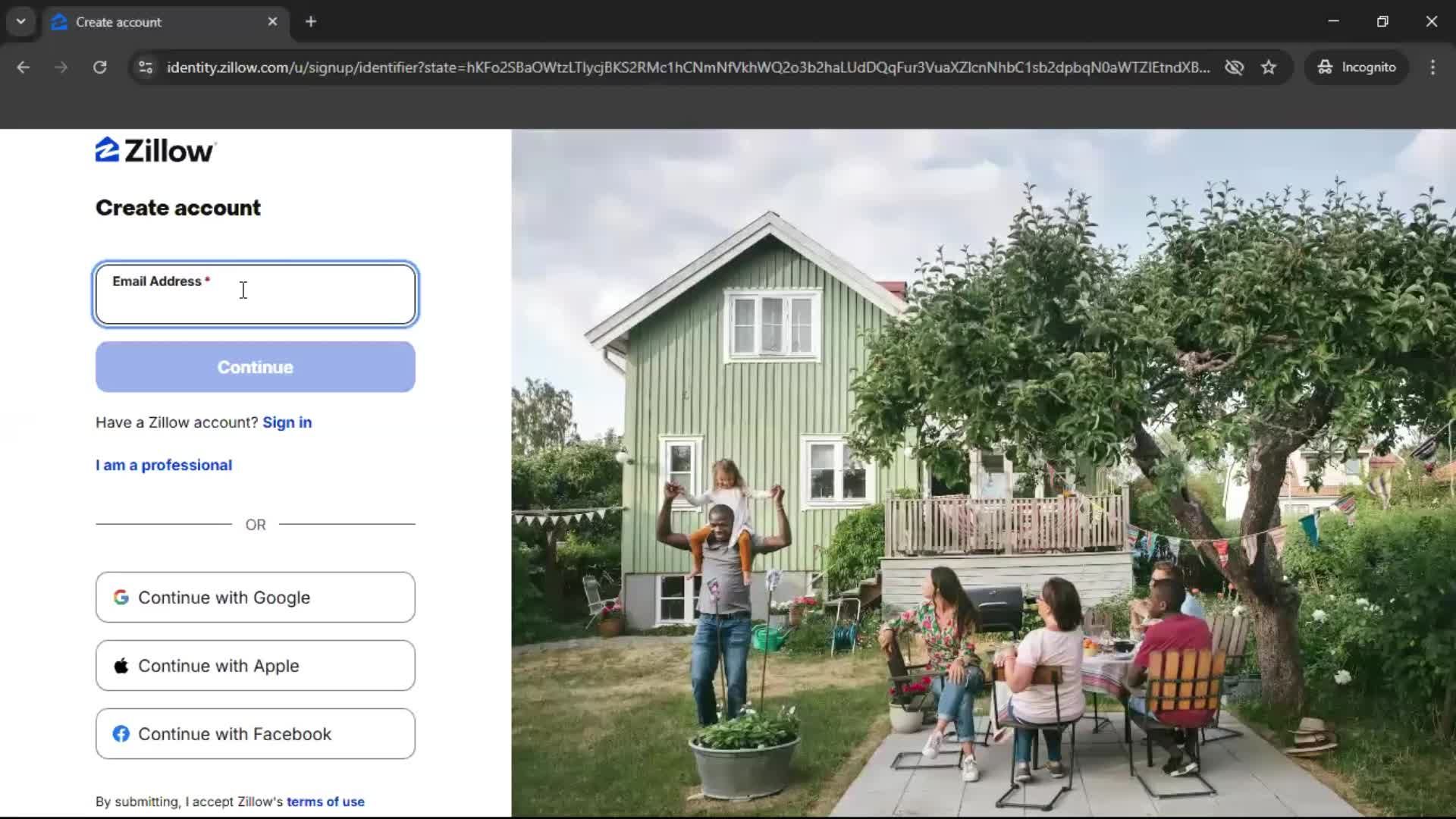
Task: Select the Facebook icon on the sign-up button
Action: coord(121,733)
